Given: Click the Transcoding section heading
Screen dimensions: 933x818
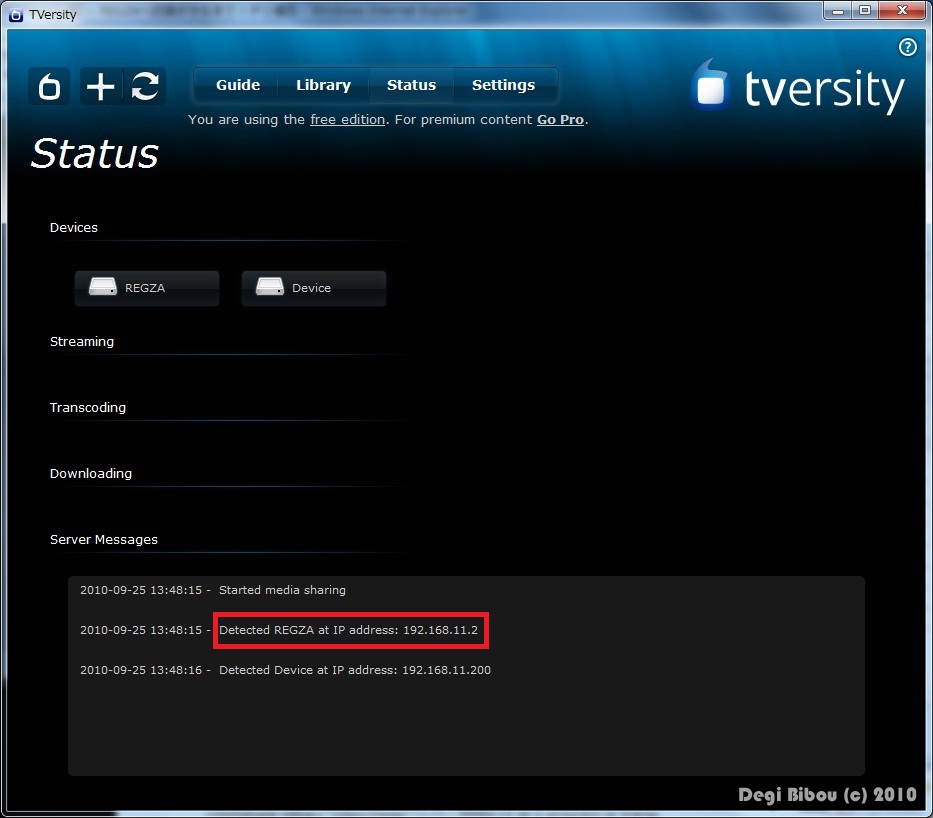Looking at the screenshot, I should 88,408.
